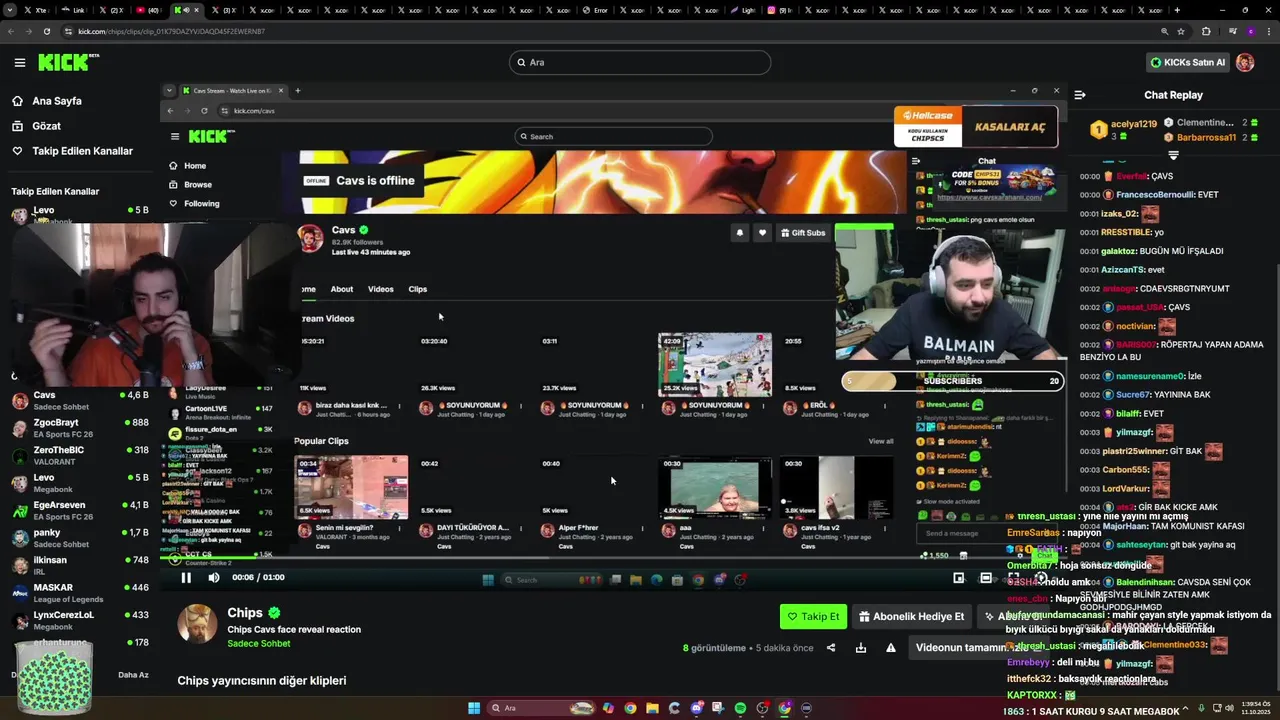Switch to the Error browser tab
1280x720 pixels.
click(x=596, y=10)
